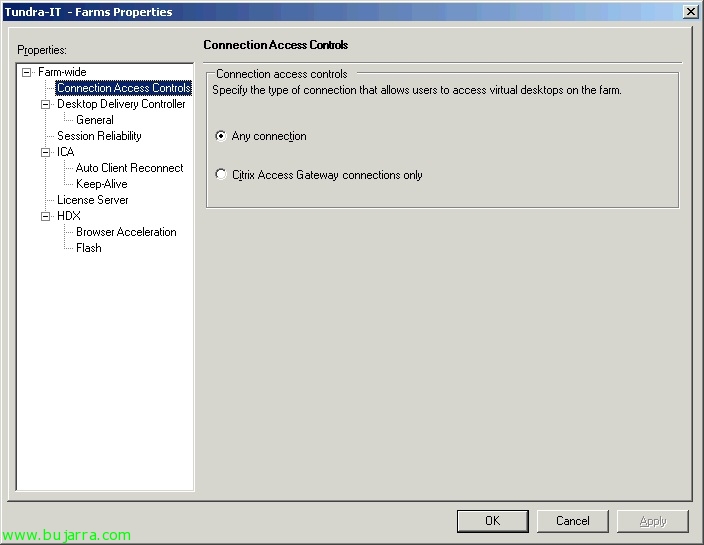Click the Apply button

(x=652, y=521)
